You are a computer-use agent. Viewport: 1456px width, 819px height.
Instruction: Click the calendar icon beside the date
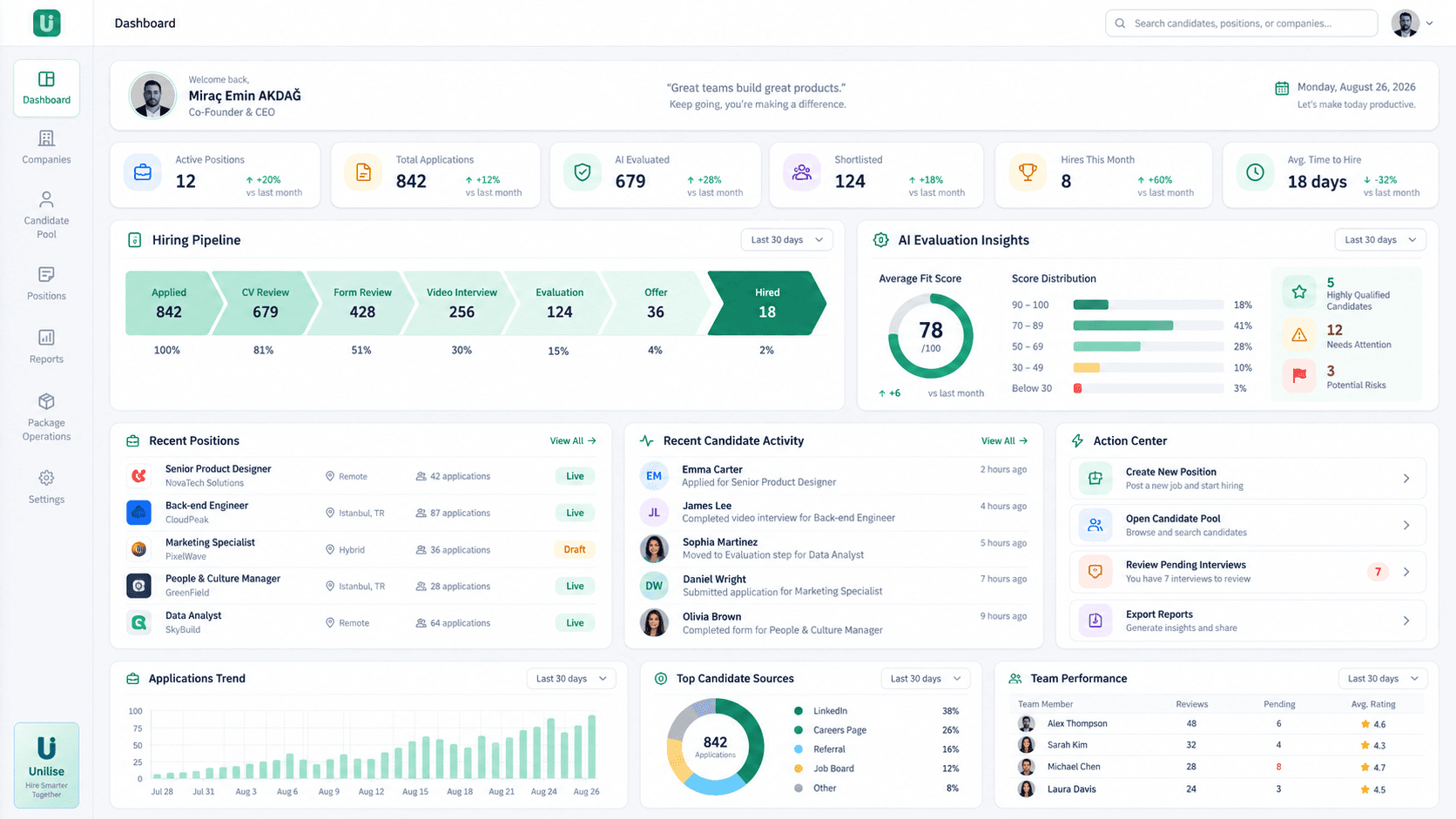[x=1282, y=88]
